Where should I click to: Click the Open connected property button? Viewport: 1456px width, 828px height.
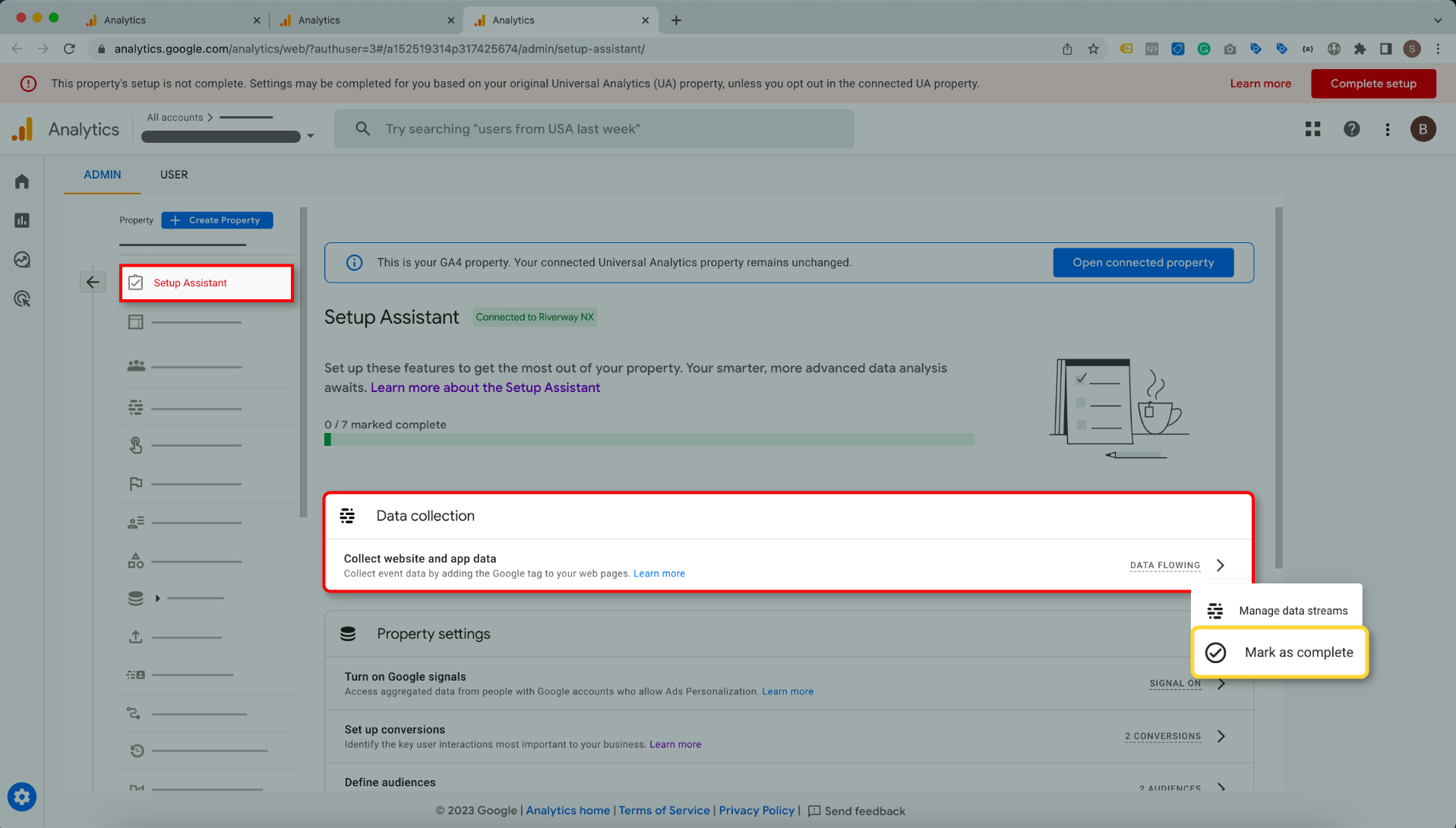pyautogui.click(x=1143, y=263)
